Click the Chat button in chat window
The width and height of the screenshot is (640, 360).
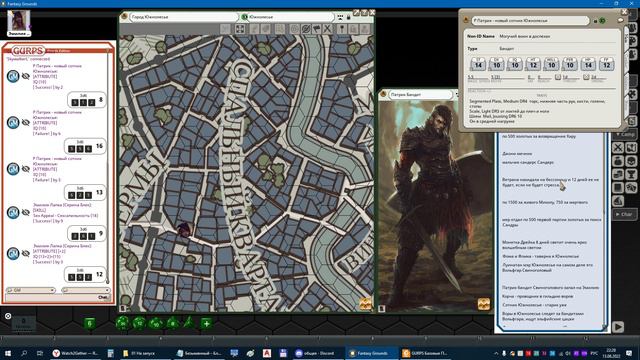tap(102, 297)
